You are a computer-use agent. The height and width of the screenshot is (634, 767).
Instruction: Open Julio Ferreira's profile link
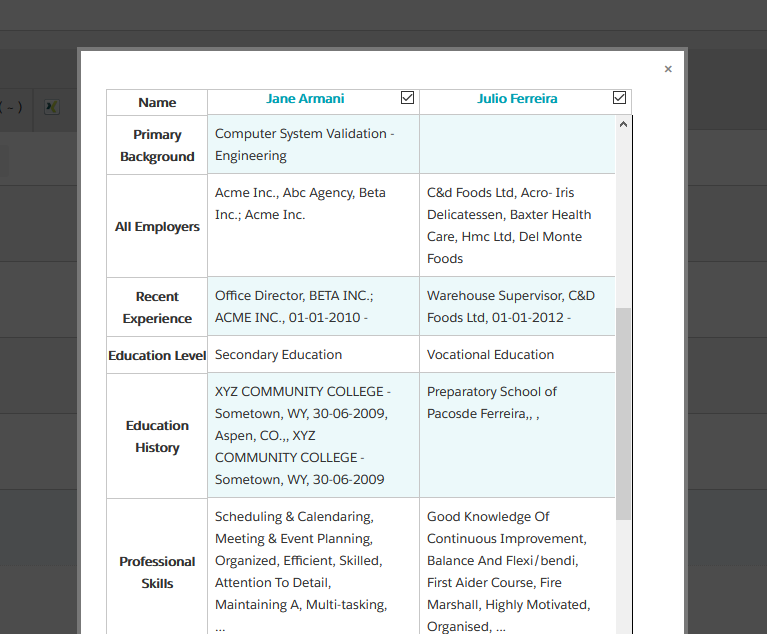[x=517, y=99]
